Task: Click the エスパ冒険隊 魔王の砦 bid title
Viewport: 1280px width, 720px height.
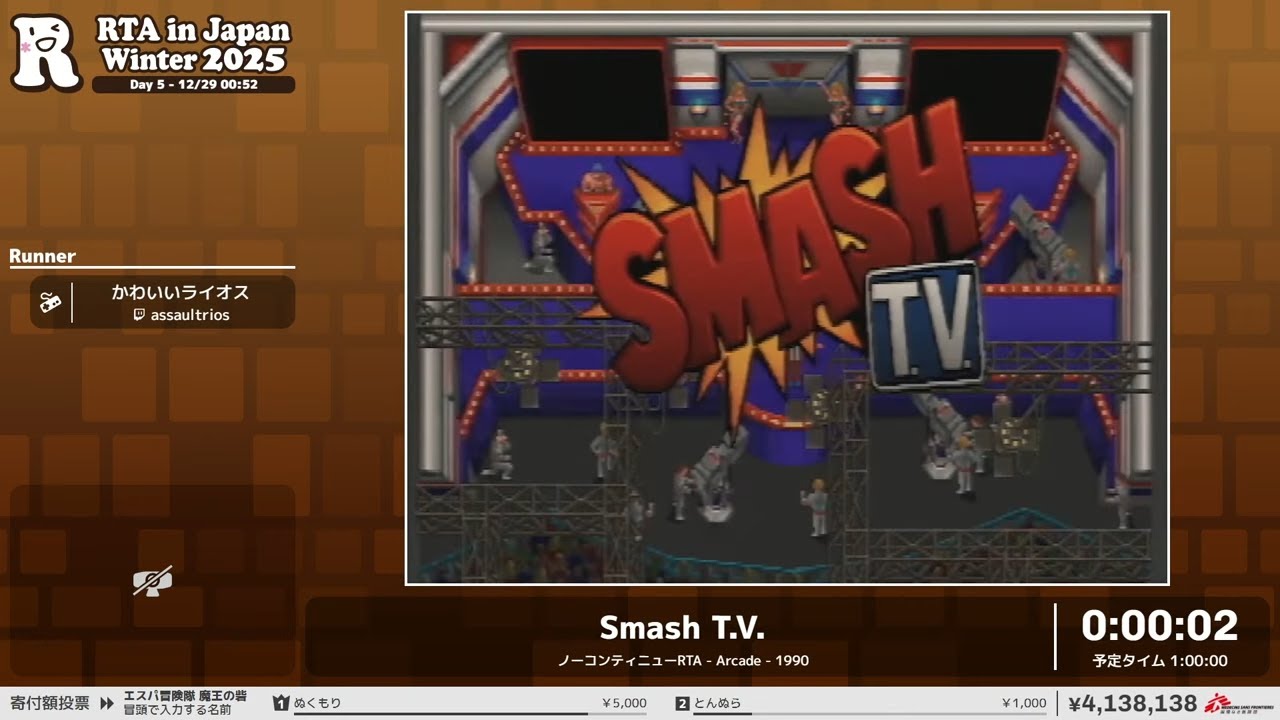Action: click(x=185, y=696)
